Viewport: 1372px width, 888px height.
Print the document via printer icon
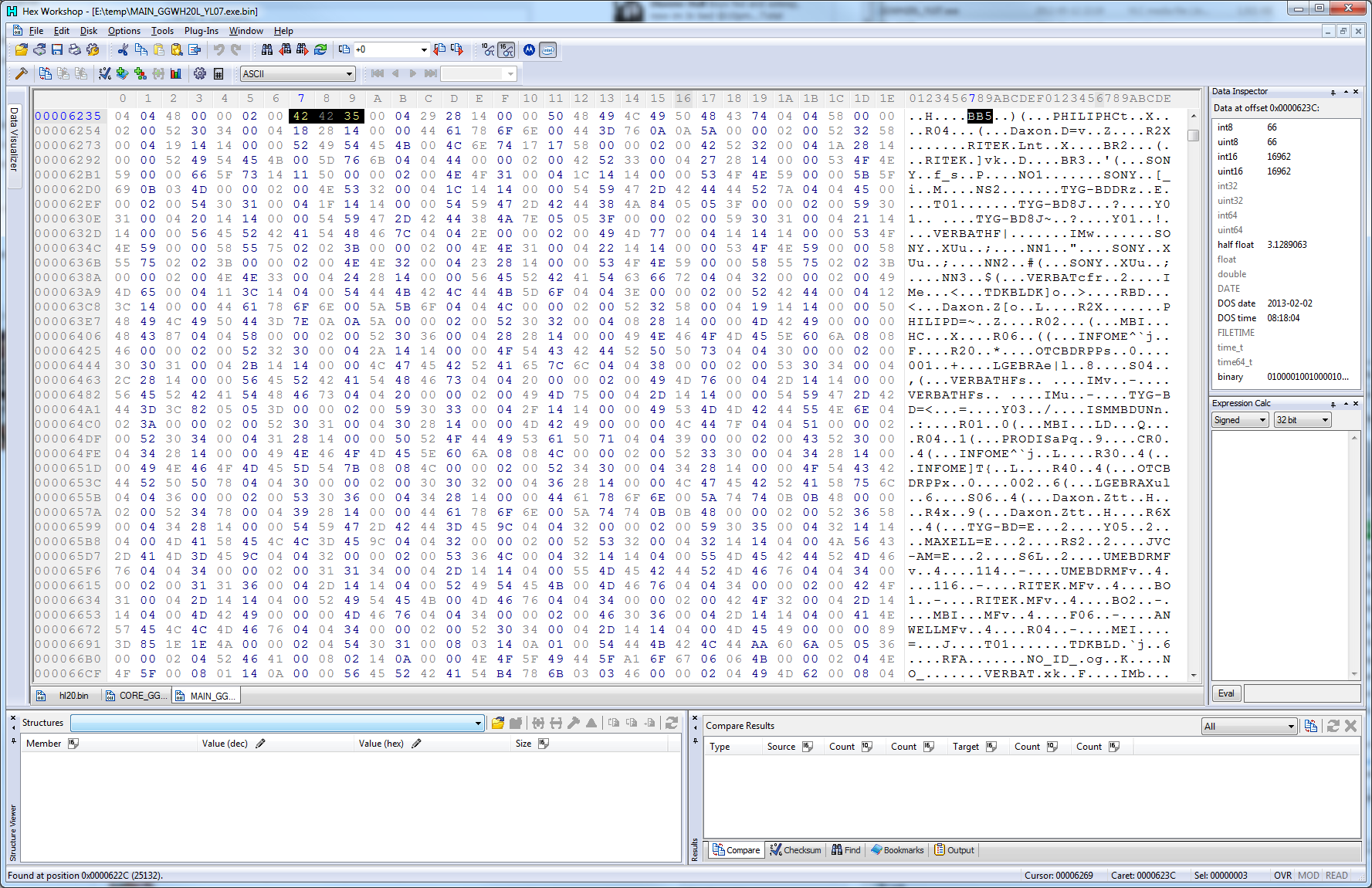pyautogui.click(x=75, y=49)
